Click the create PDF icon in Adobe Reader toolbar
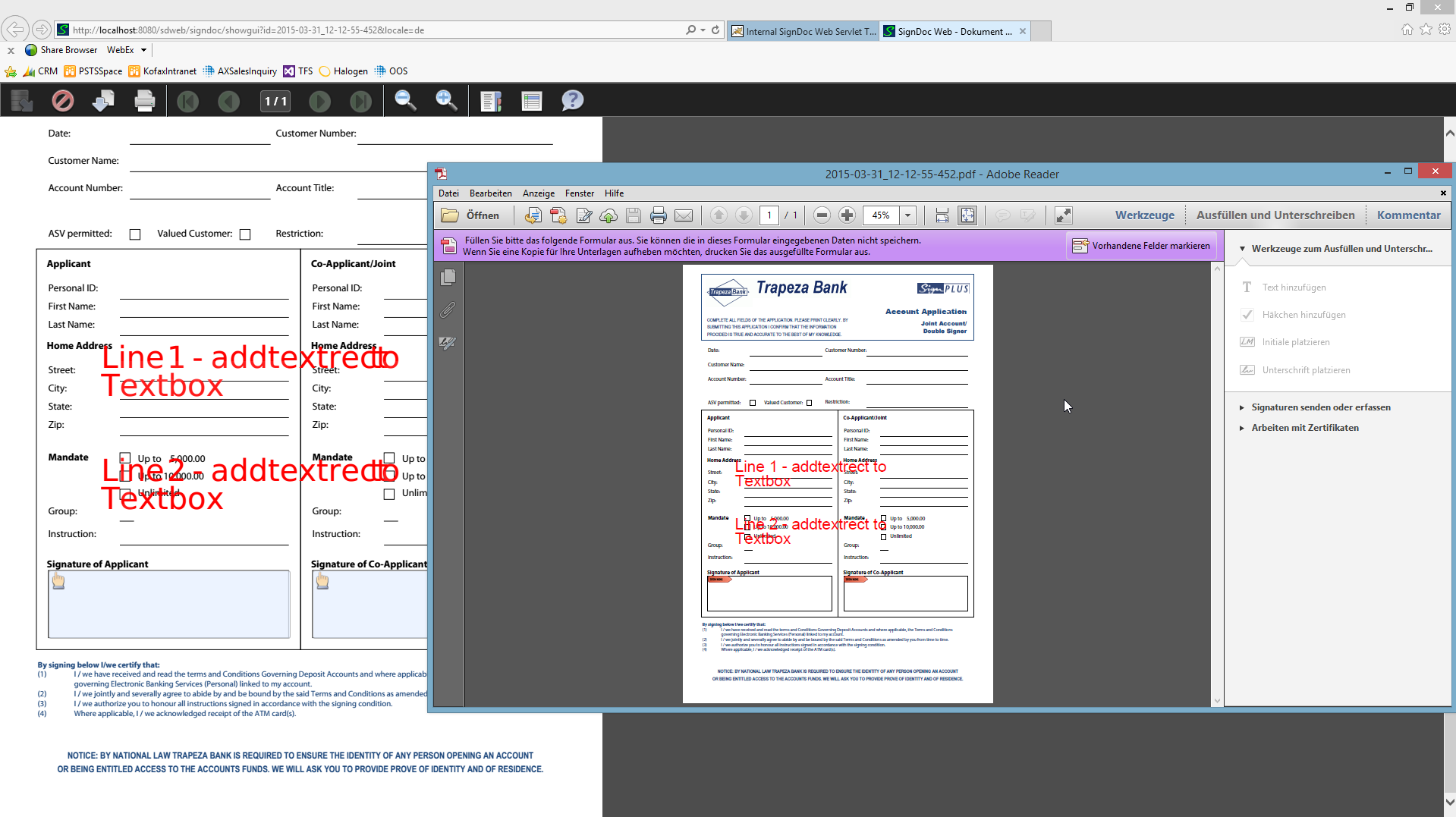Viewport: 1456px width, 817px height. click(558, 215)
